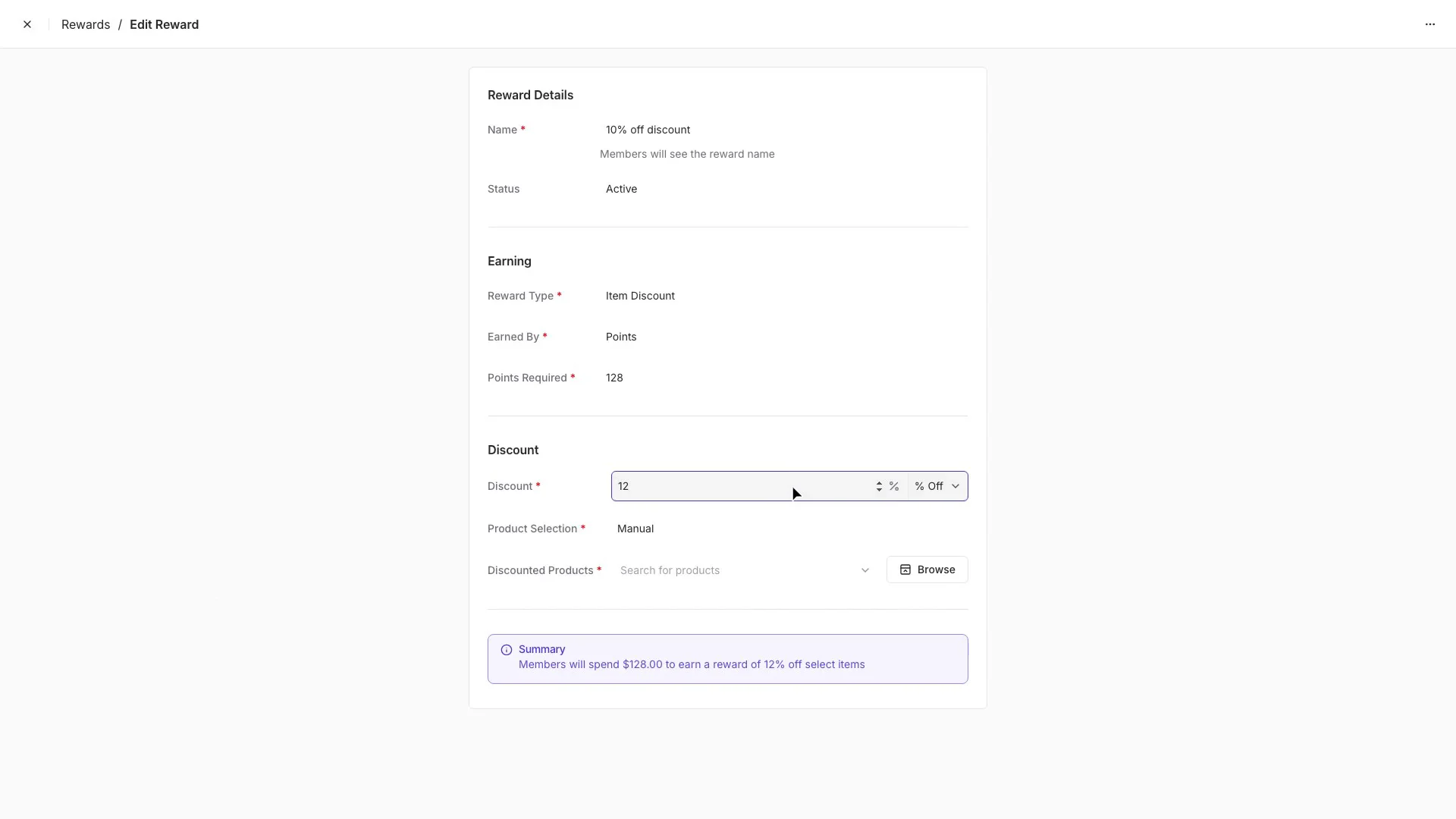Browse products to discount
Image resolution: width=1456 pixels, height=819 pixels.
(927, 570)
